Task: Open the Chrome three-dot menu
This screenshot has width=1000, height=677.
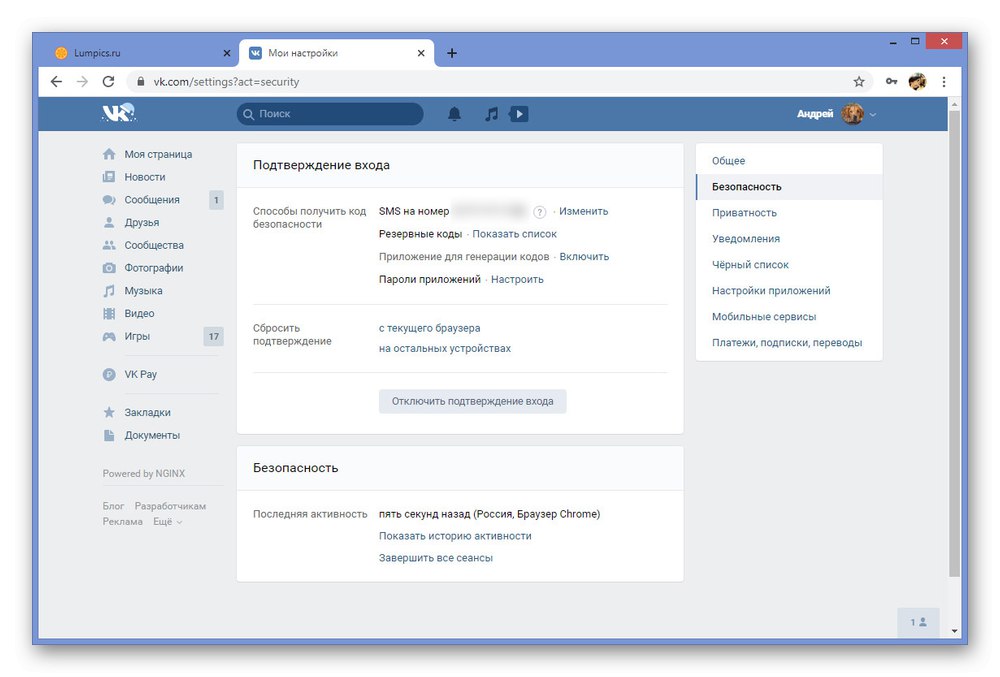Action: point(944,82)
